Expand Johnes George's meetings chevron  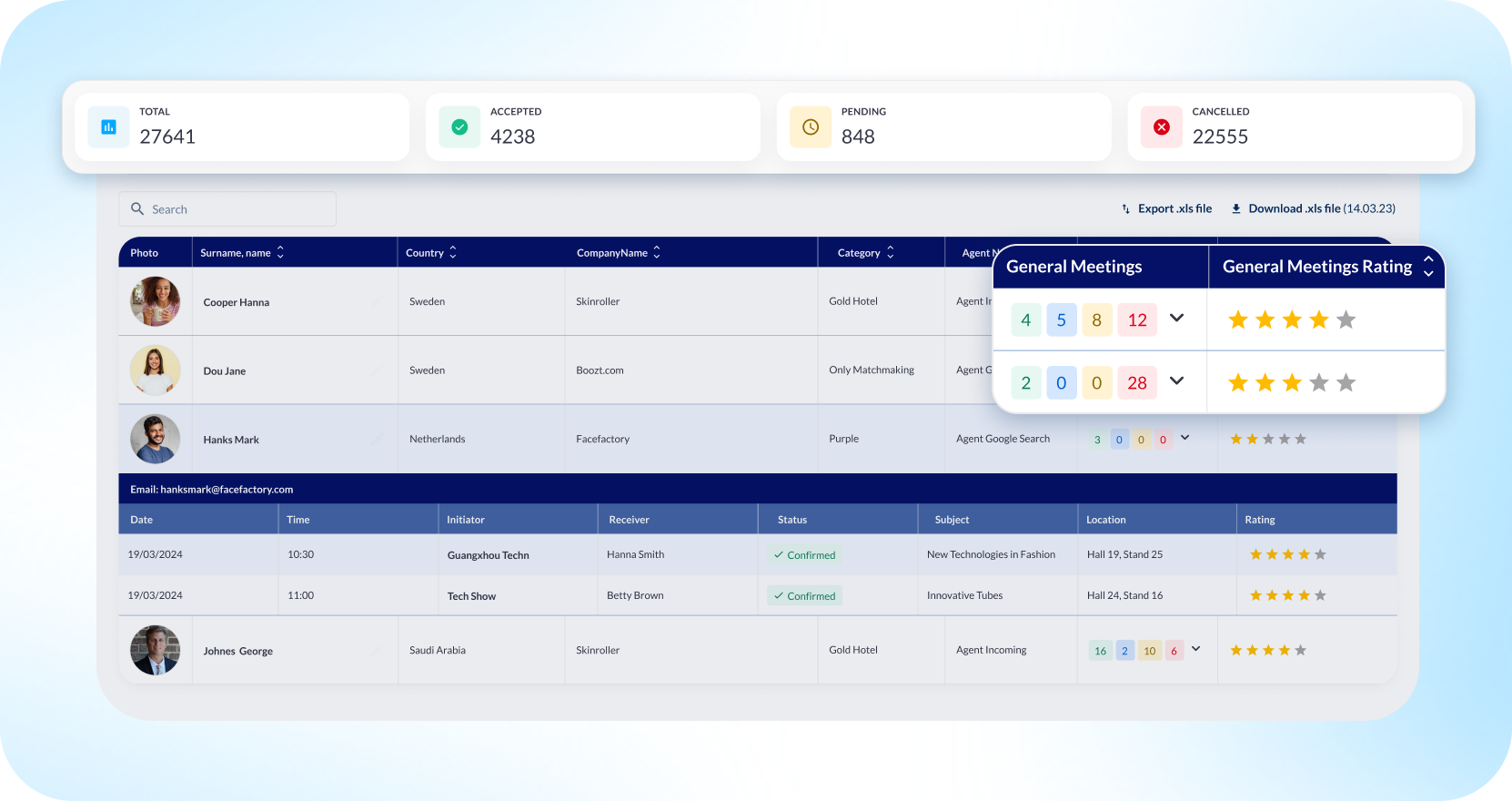1195,649
